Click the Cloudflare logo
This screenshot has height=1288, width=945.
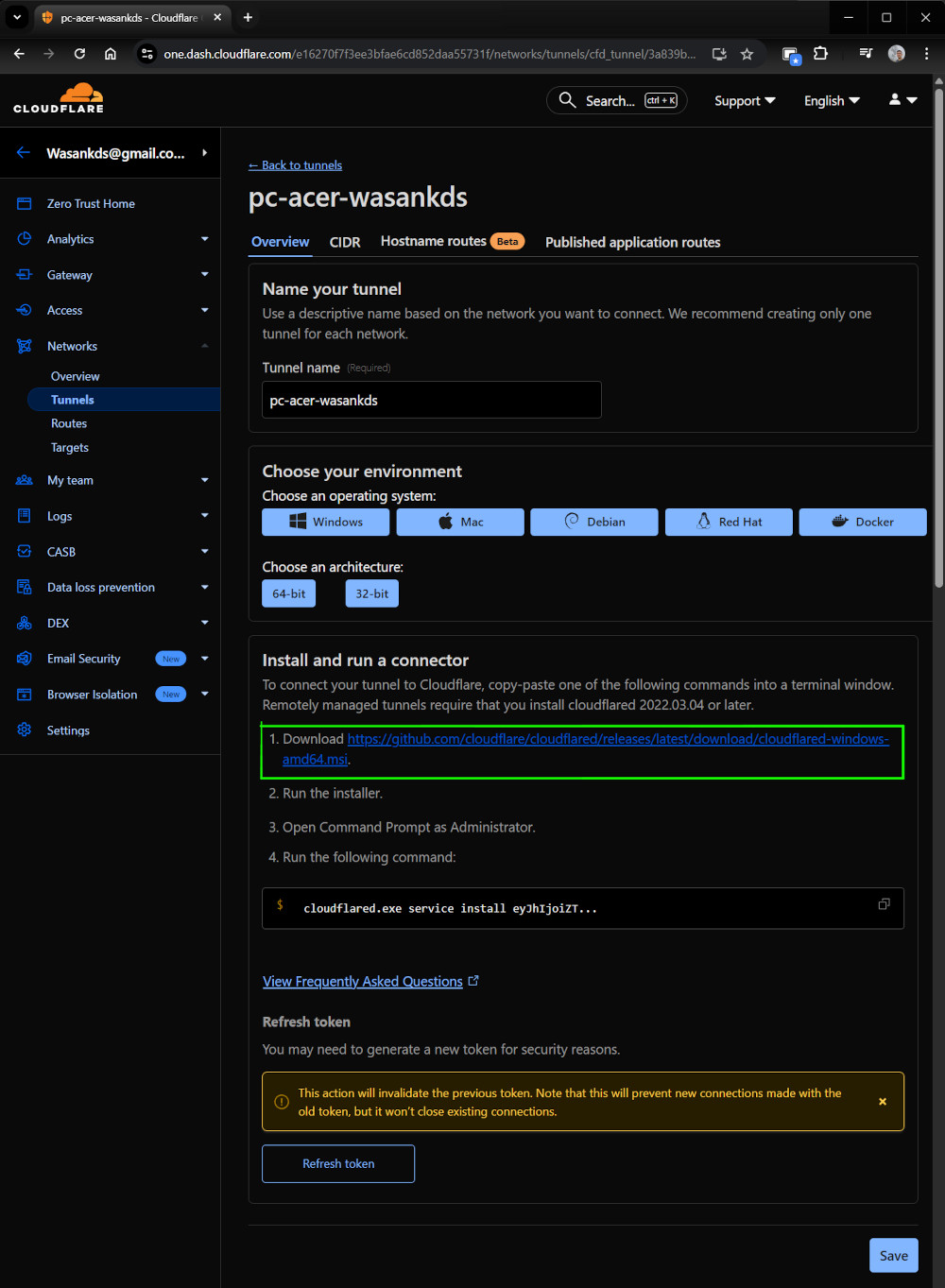59,99
